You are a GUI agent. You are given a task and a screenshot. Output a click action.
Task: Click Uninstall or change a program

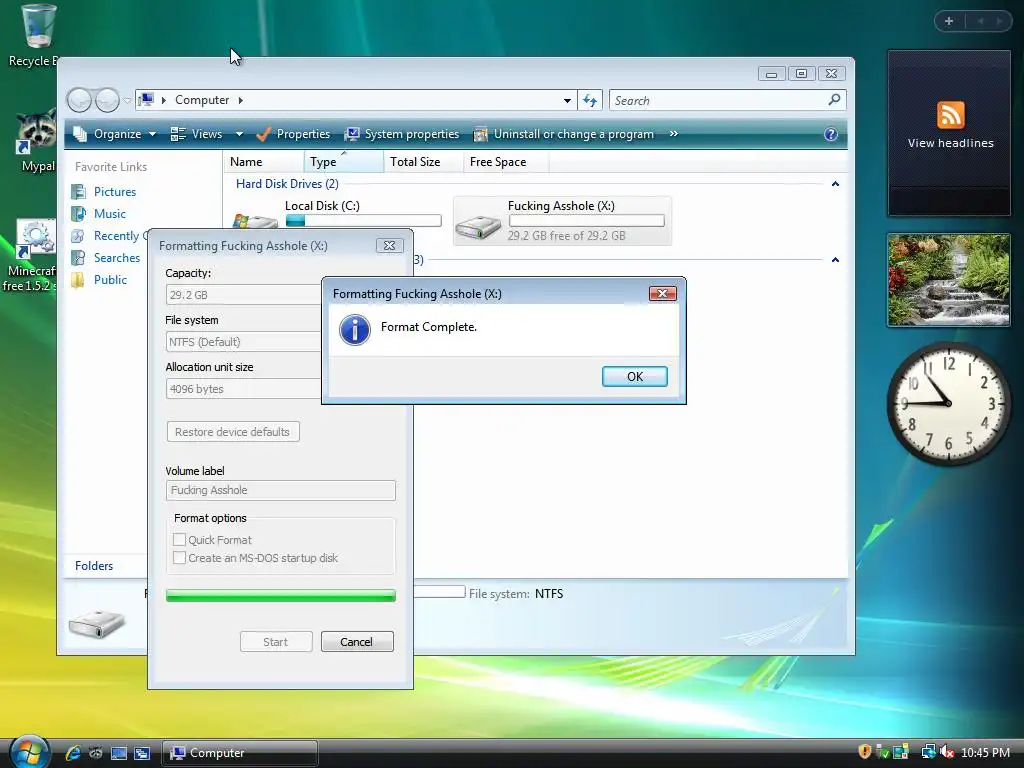click(x=563, y=134)
